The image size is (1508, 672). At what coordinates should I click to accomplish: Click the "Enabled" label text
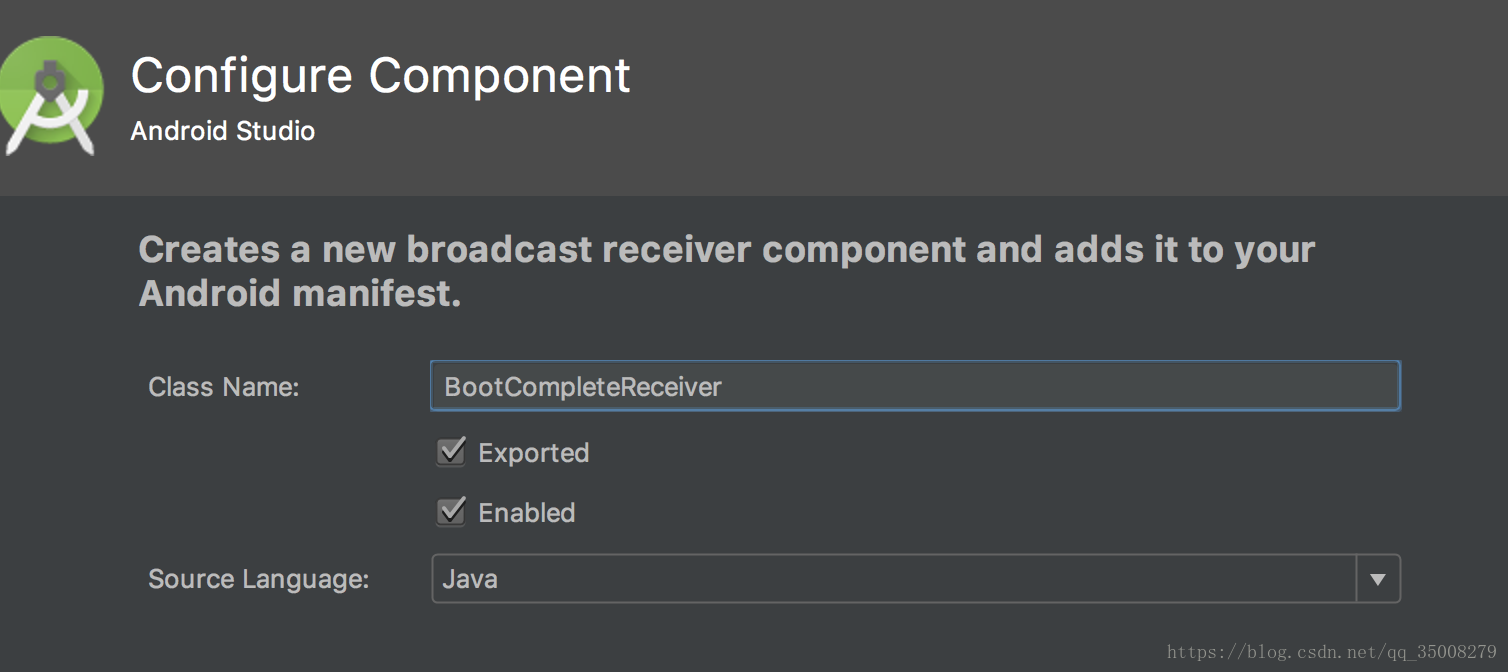click(x=527, y=513)
